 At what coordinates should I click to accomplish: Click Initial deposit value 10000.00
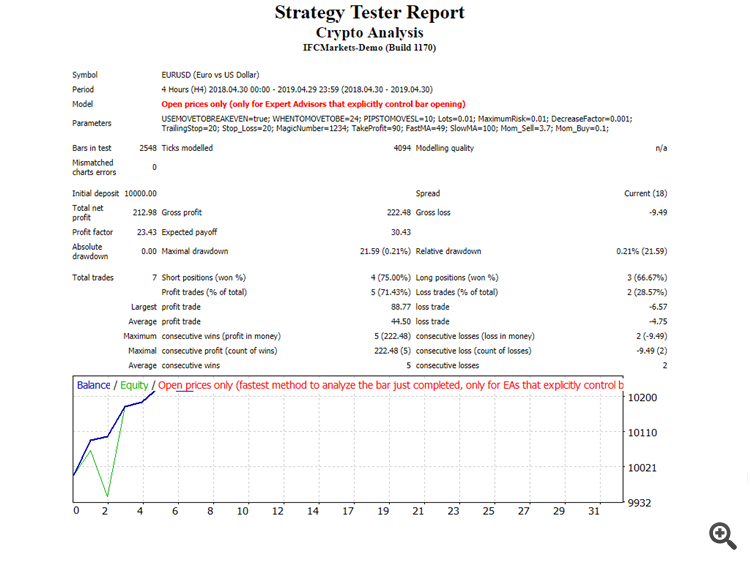[141, 194]
